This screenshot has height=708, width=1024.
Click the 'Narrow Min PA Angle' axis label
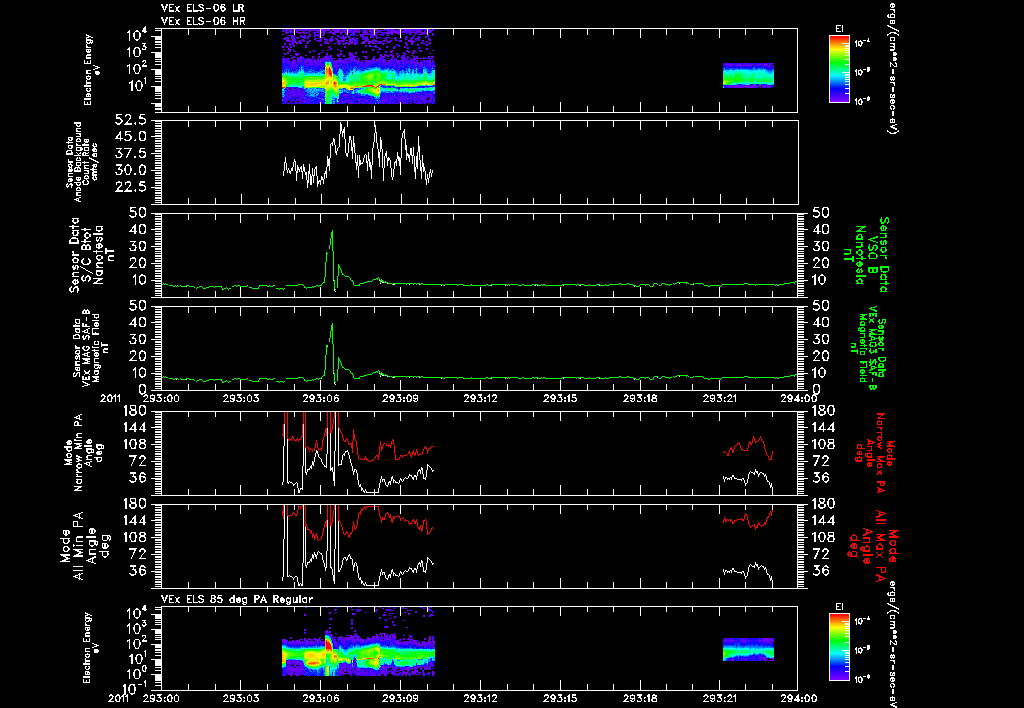[x=83, y=453]
